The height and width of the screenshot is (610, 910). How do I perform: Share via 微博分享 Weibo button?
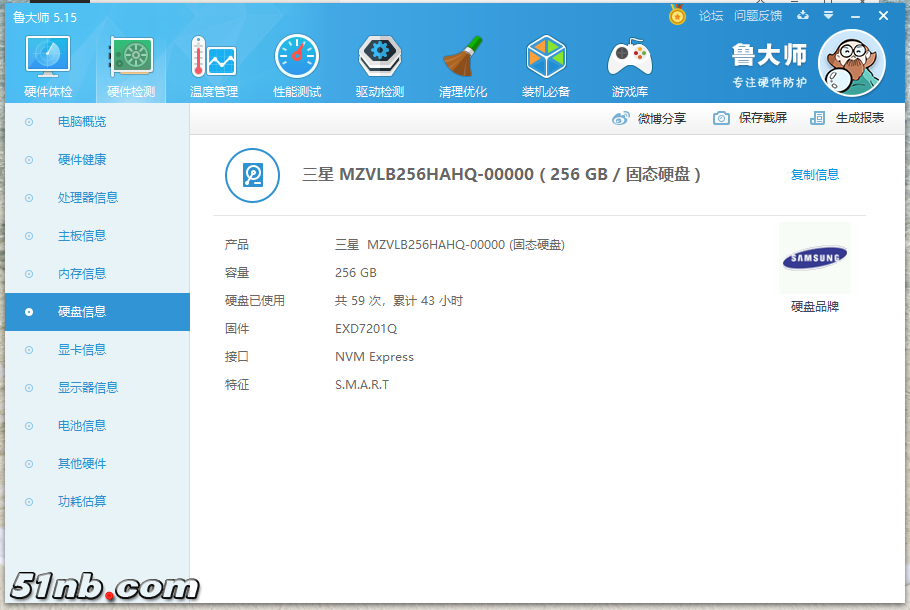[x=650, y=118]
